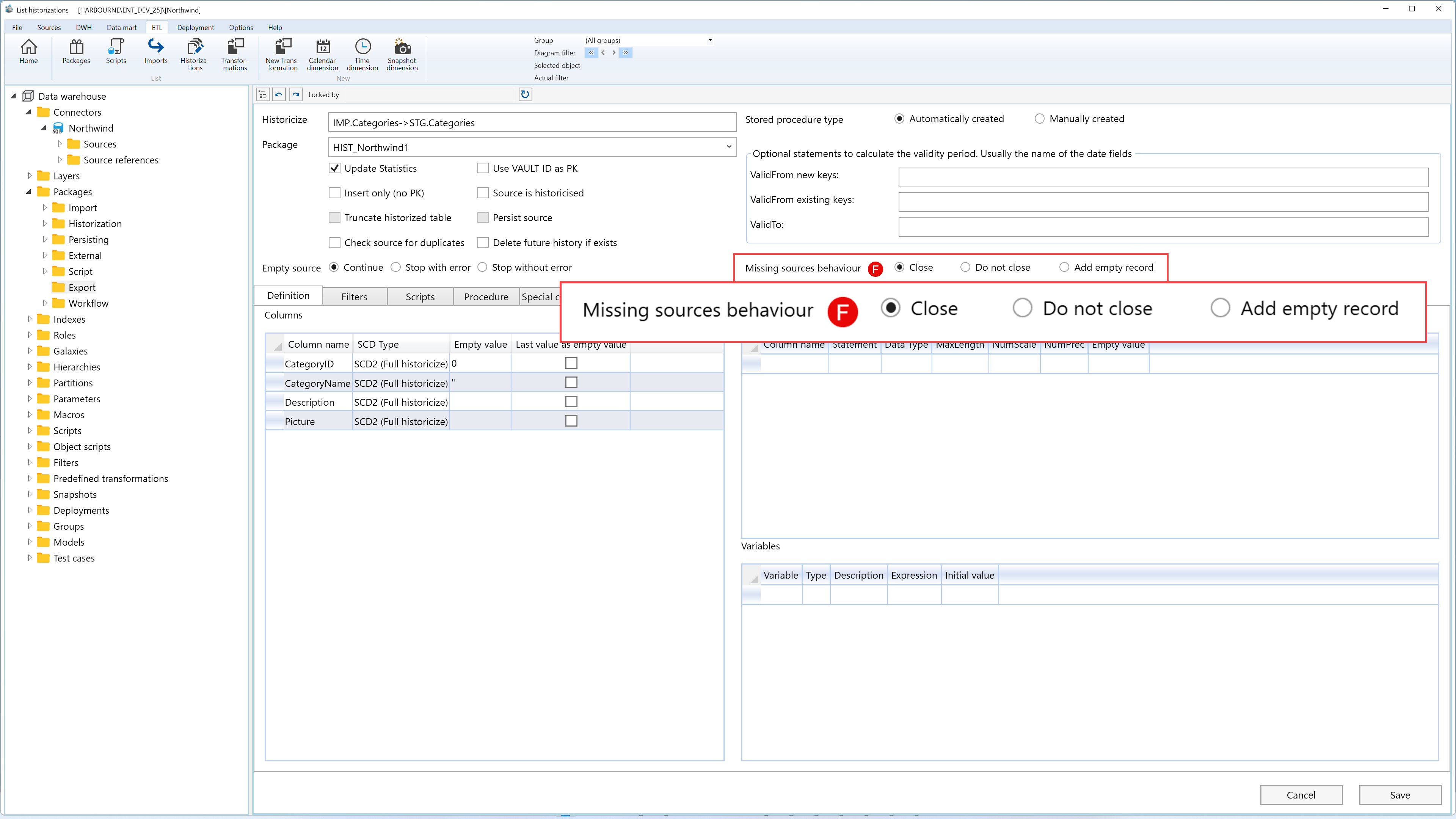Viewport: 1456px width, 819px height.
Task: Select Stop without error radio button
Action: click(482, 267)
